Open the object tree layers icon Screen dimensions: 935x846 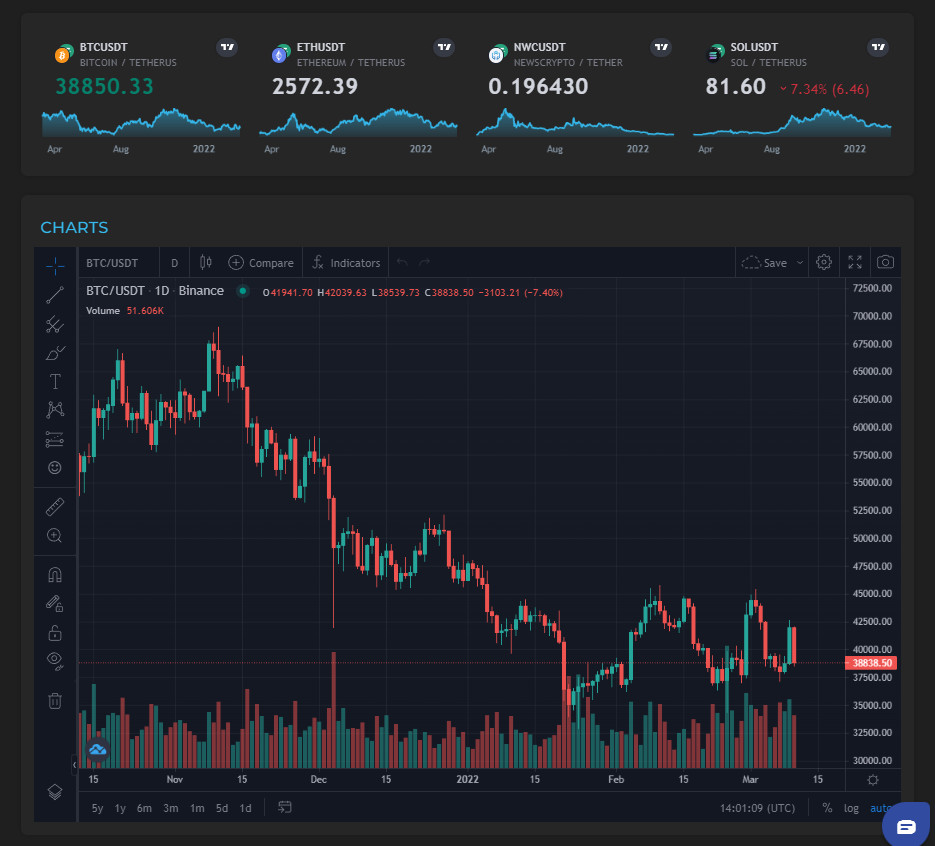click(x=55, y=792)
